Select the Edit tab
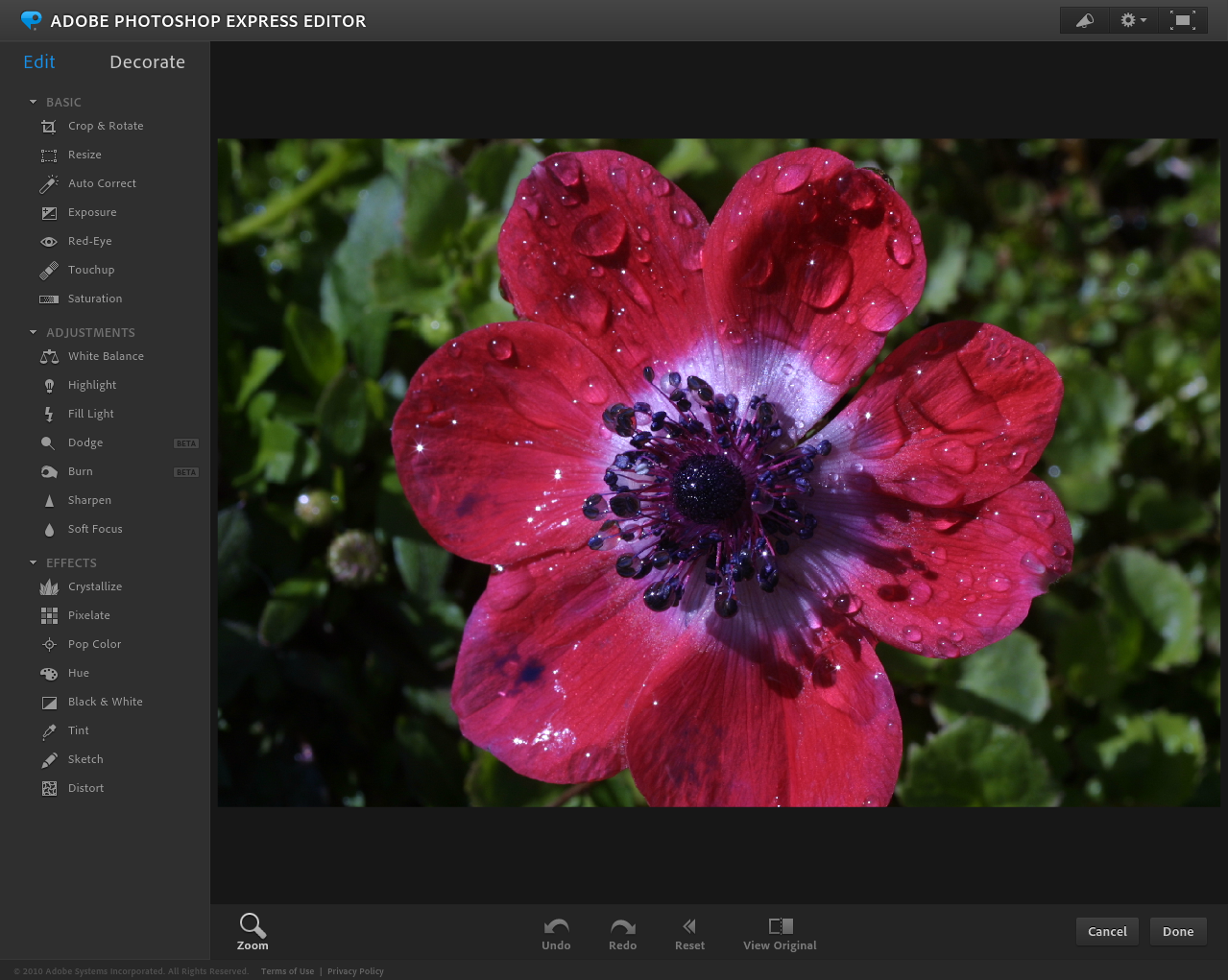This screenshot has width=1228, height=980. point(38,61)
